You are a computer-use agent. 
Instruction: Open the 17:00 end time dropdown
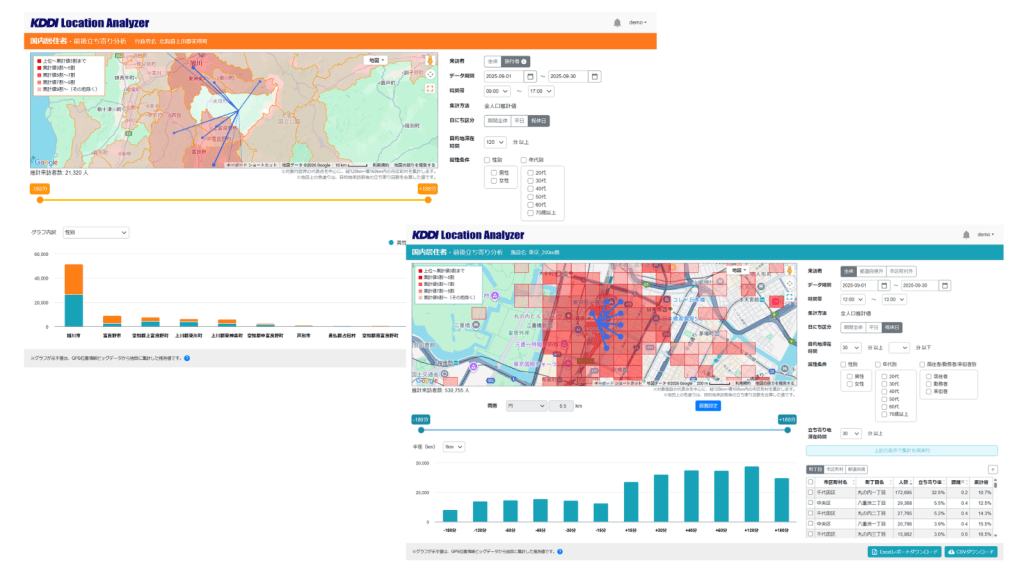click(x=541, y=91)
